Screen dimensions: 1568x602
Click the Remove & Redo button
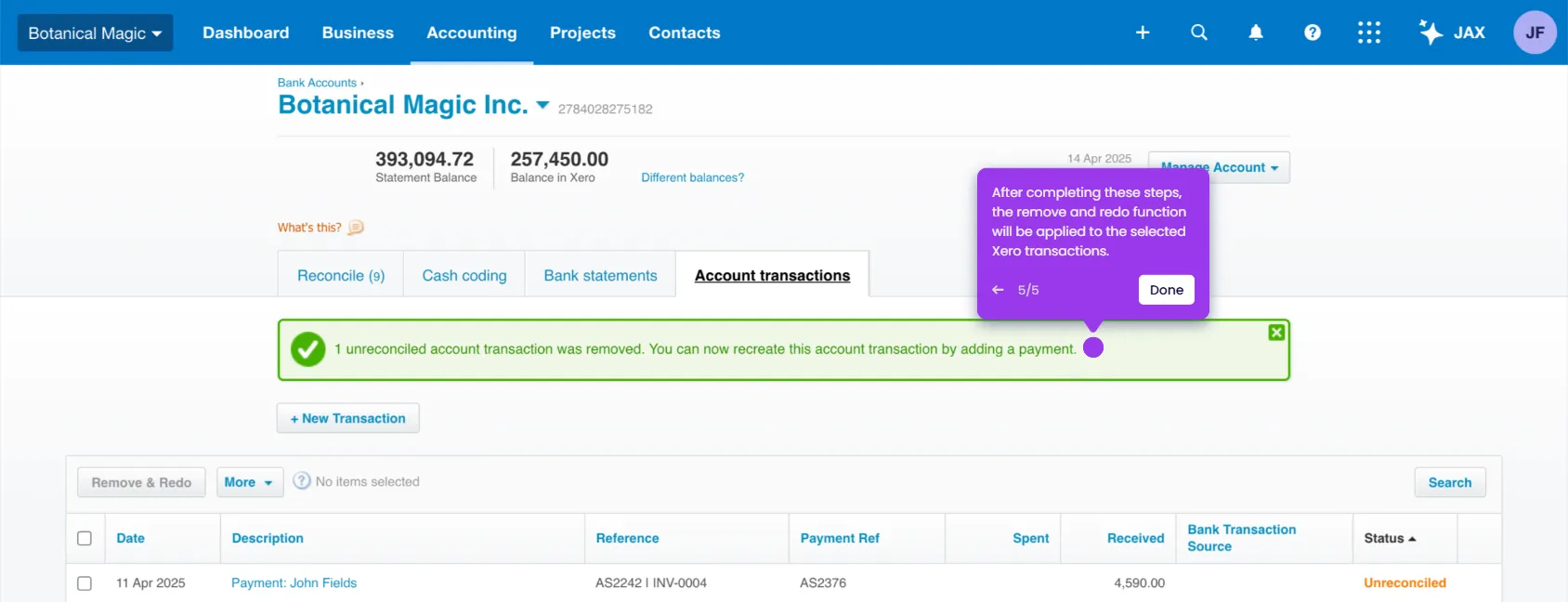tap(141, 482)
